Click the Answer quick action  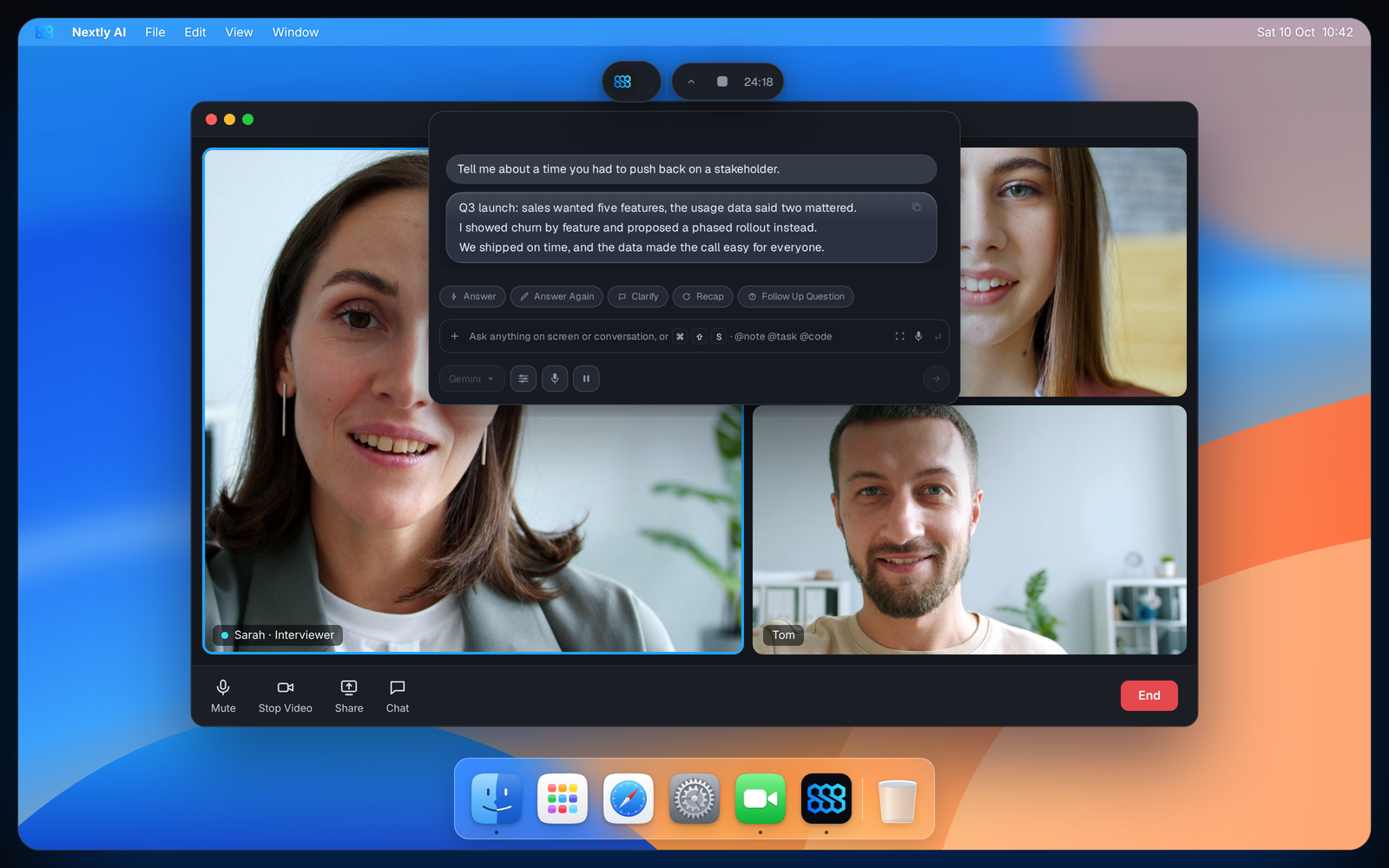click(472, 297)
